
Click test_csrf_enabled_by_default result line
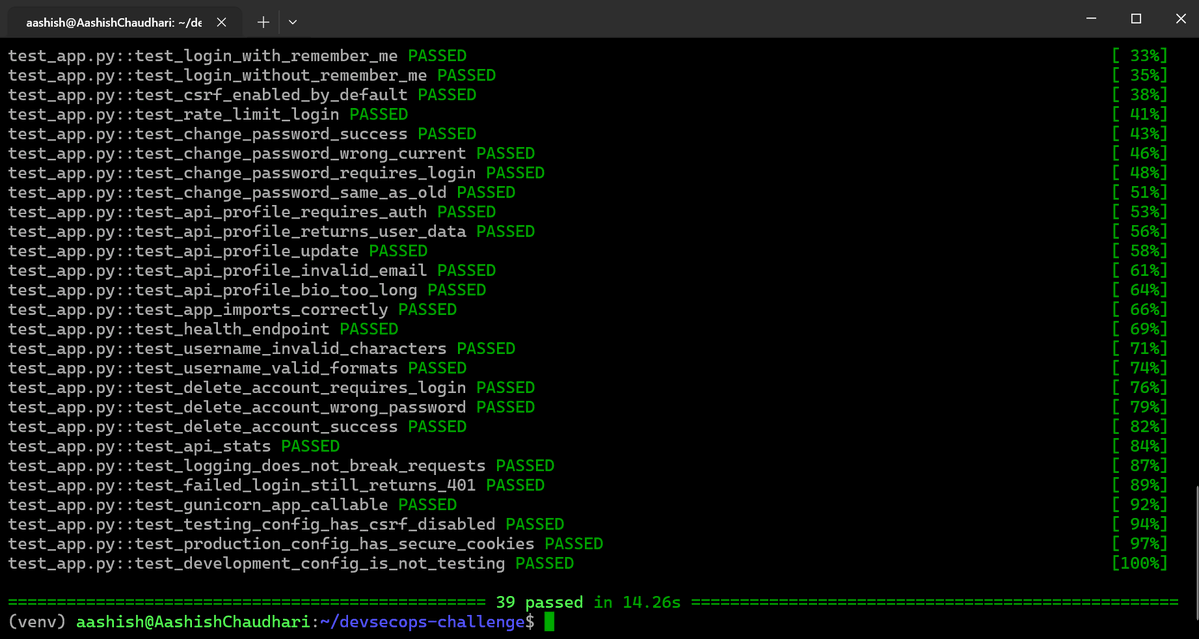click(x=242, y=95)
